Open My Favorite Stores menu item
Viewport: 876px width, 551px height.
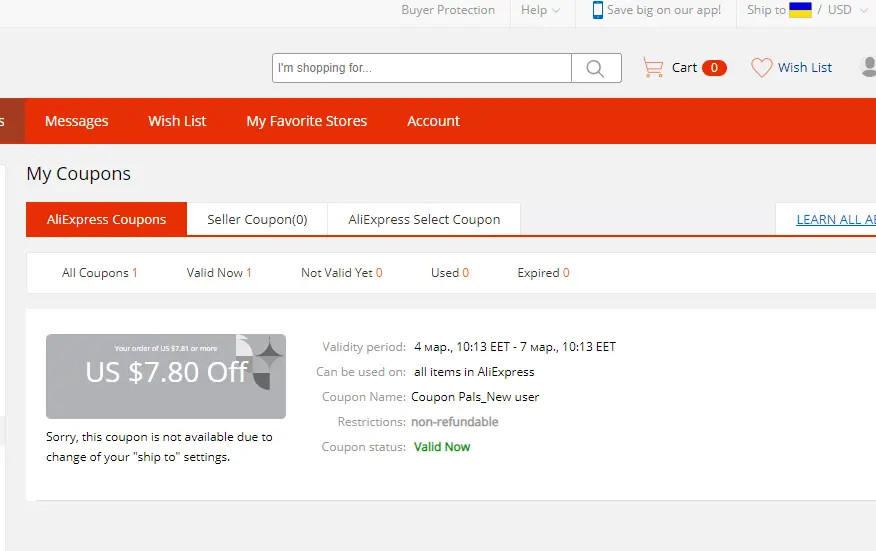(x=307, y=121)
